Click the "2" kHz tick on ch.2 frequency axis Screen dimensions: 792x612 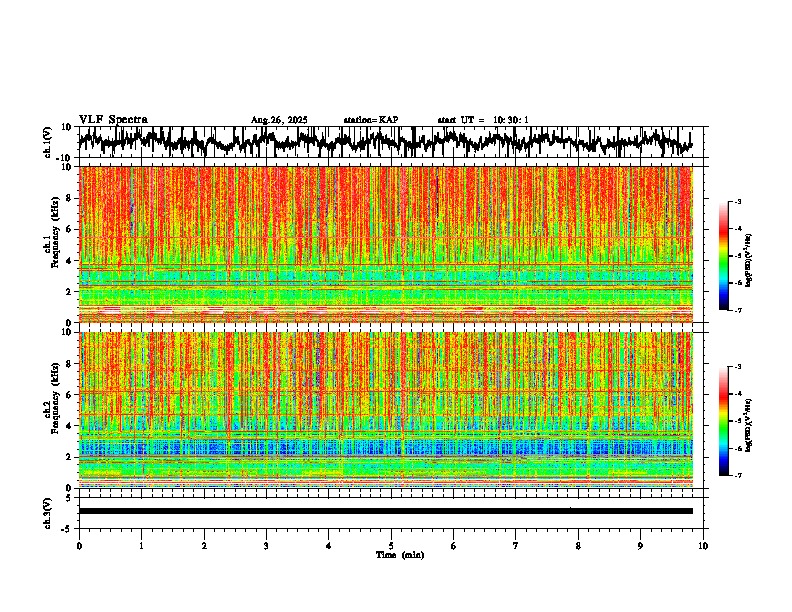69,457
